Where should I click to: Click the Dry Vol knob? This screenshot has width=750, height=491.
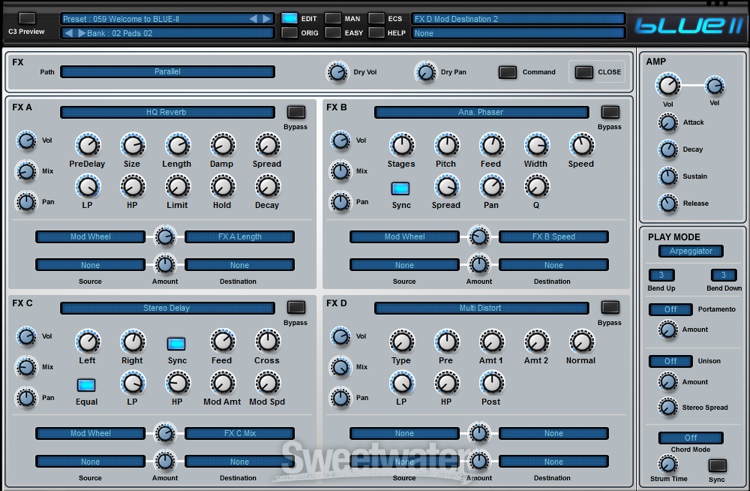click(x=337, y=72)
